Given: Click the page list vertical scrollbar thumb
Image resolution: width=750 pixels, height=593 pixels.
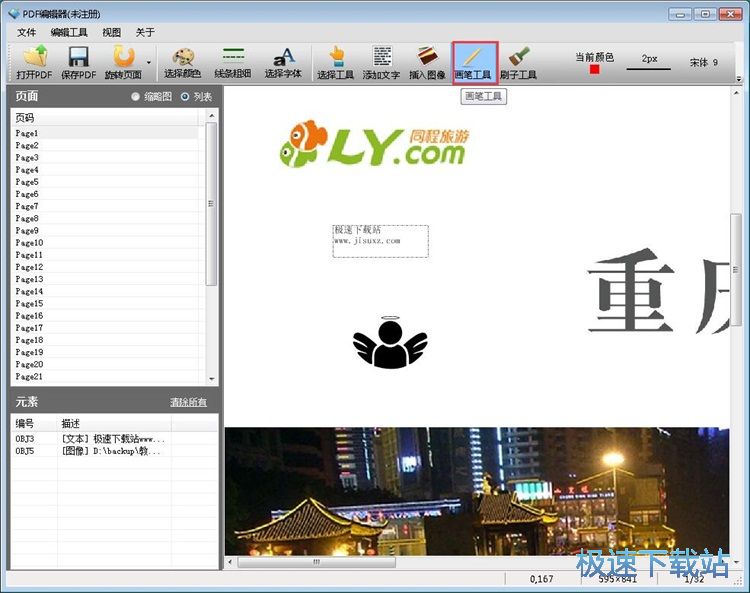Looking at the screenshot, I should coord(211,204).
